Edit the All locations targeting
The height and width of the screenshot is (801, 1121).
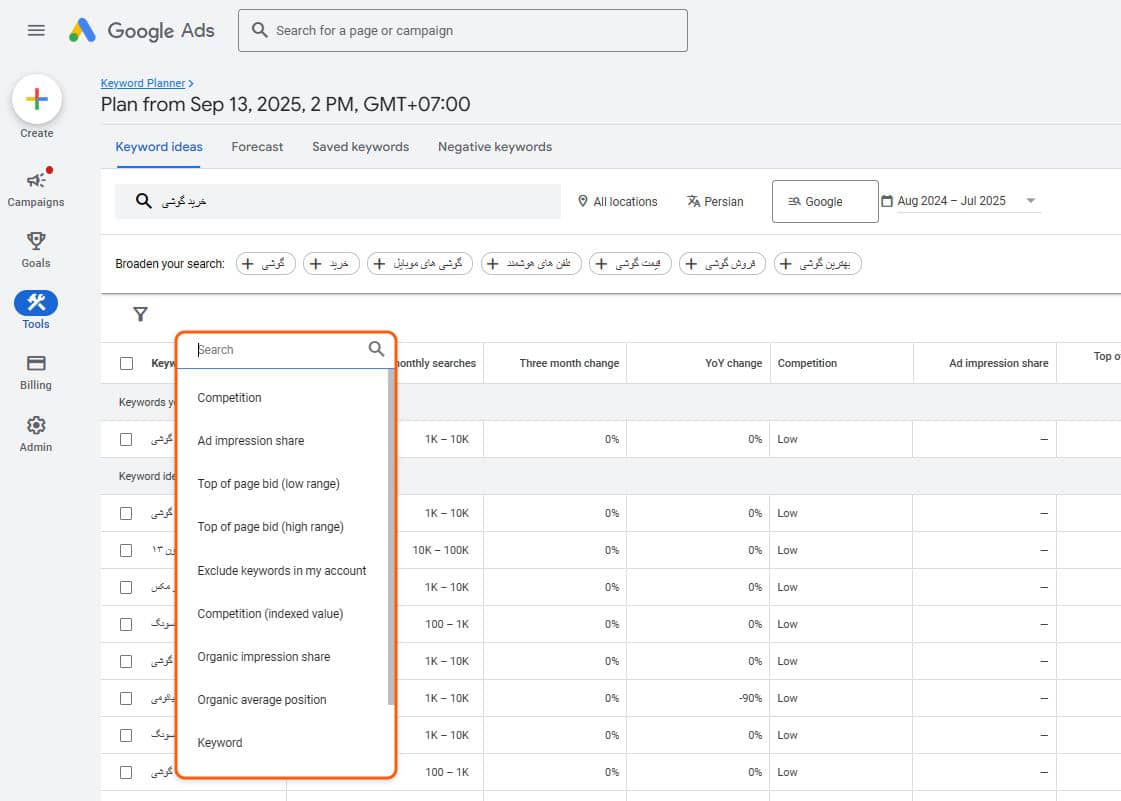pos(617,201)
